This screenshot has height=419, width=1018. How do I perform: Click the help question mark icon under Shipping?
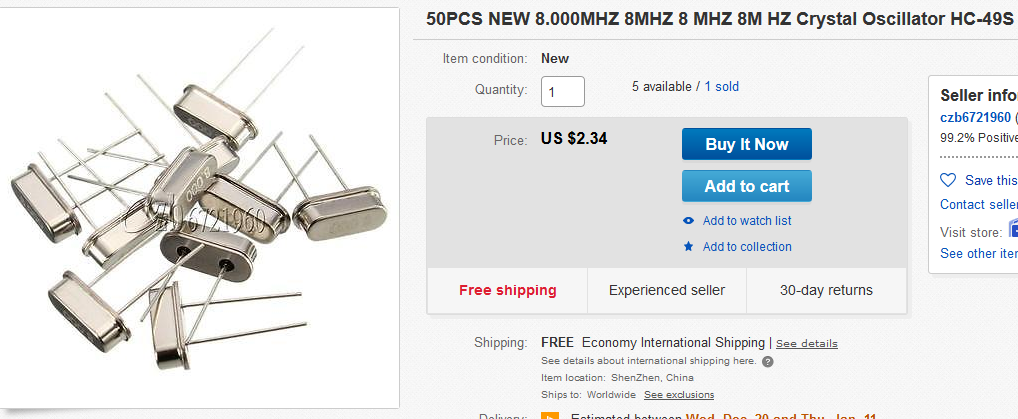tap(767, 361)
